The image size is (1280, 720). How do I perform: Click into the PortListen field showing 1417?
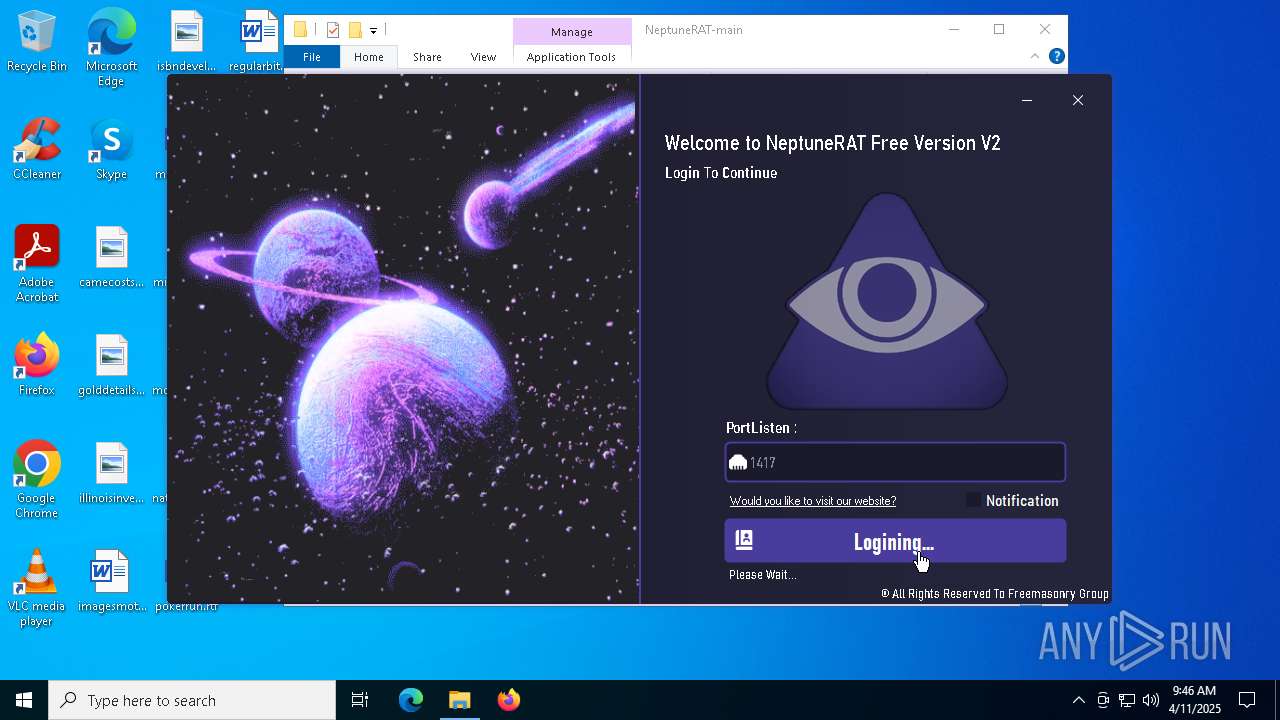pyautogui.click(x=895, y=463)
